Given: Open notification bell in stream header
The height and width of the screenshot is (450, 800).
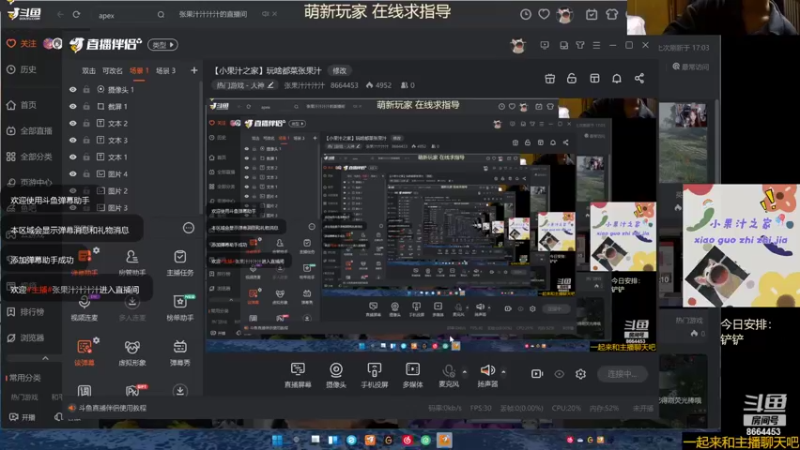Looking at the screenshot, I should point(617,79).
